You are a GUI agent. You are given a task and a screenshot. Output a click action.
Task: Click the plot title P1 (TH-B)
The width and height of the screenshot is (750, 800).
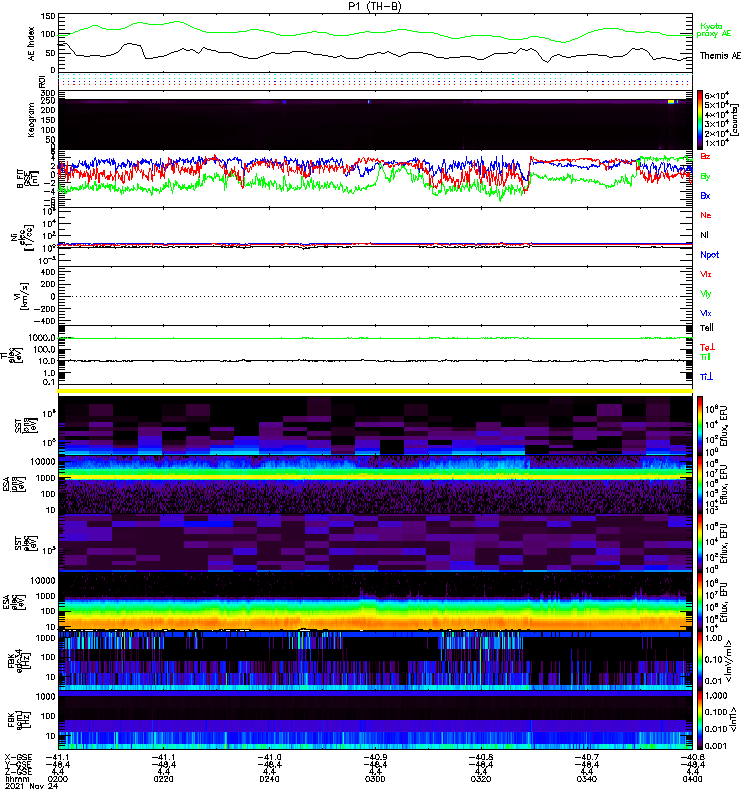[375, 6]
